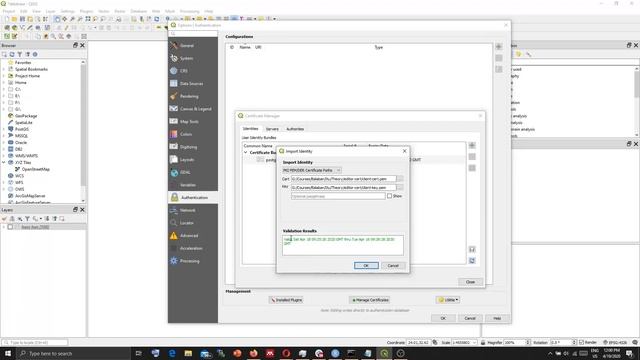
Task: Open Processing menu in menu bar
Action: [x=189, y=11]
